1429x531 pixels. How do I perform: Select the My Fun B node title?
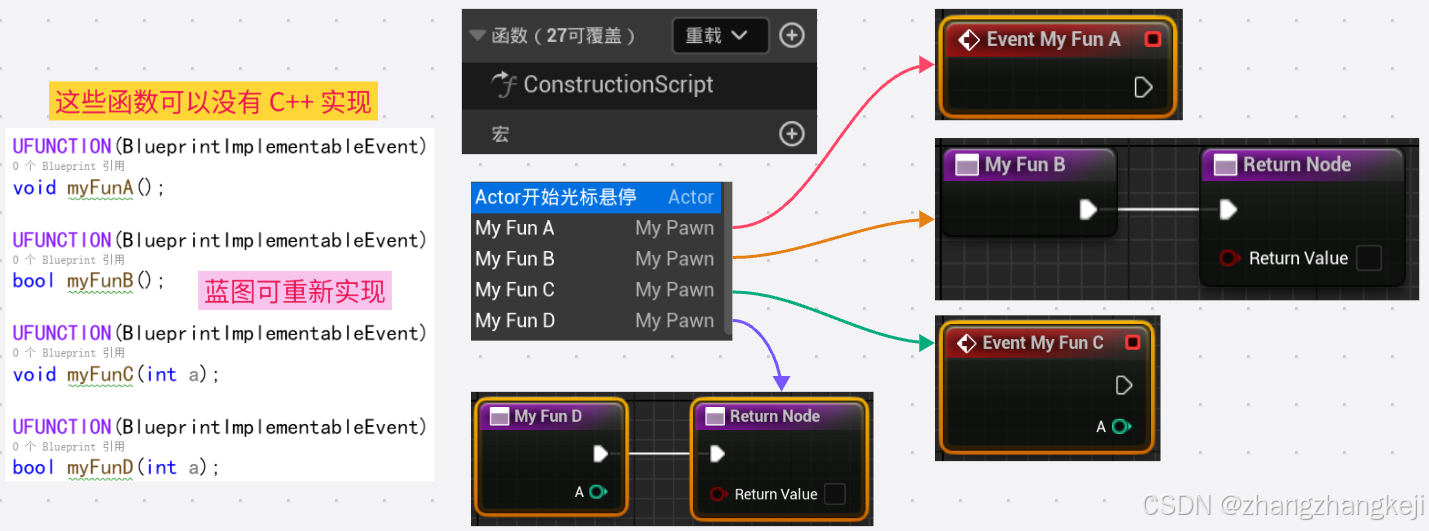coord(1025,165)
